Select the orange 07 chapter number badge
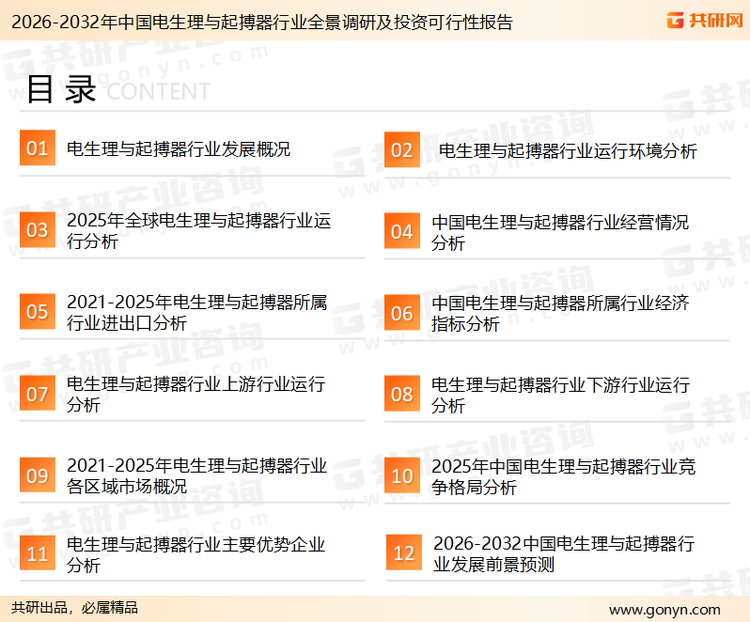The width and height of the screenshot is (750, 622). 37,393
